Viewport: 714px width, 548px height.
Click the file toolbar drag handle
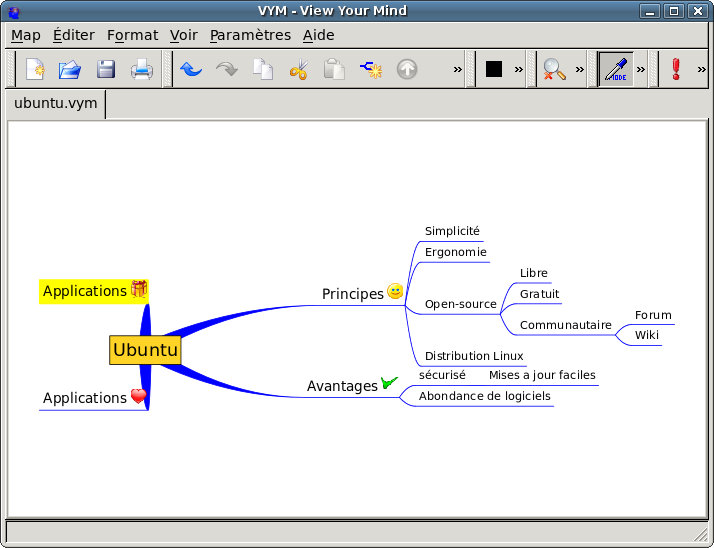pyautogui.click(x=10, y=69)
